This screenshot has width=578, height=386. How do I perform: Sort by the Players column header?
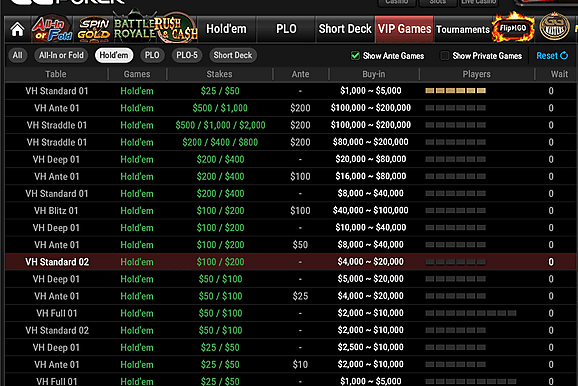(x=477, y=74)
